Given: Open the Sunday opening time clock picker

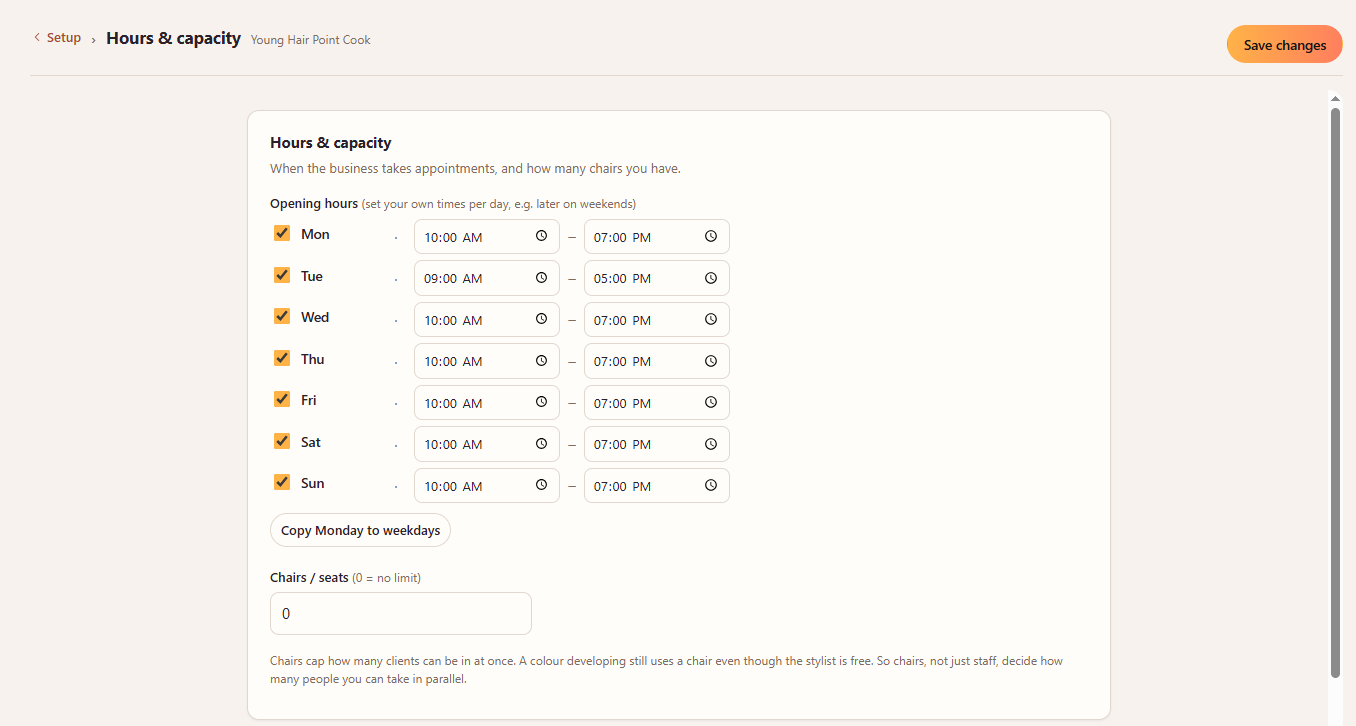Looking at the screenshot, I should [541, 486].
